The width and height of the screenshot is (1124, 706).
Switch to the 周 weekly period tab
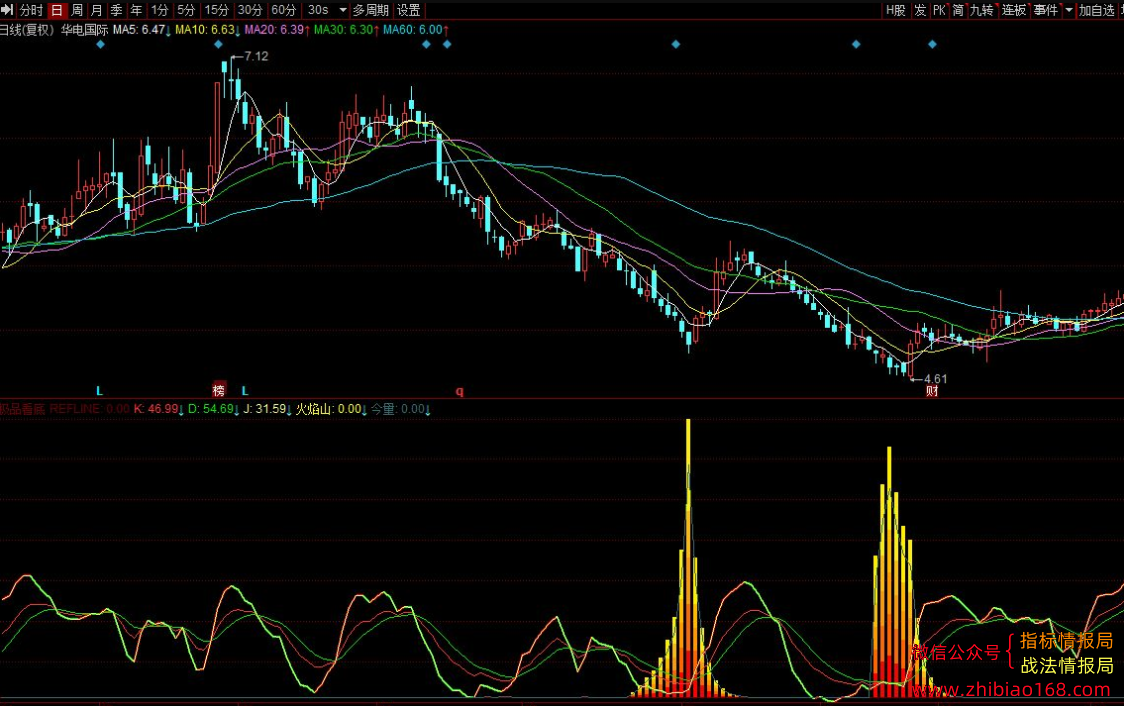(x=77, y=10)
